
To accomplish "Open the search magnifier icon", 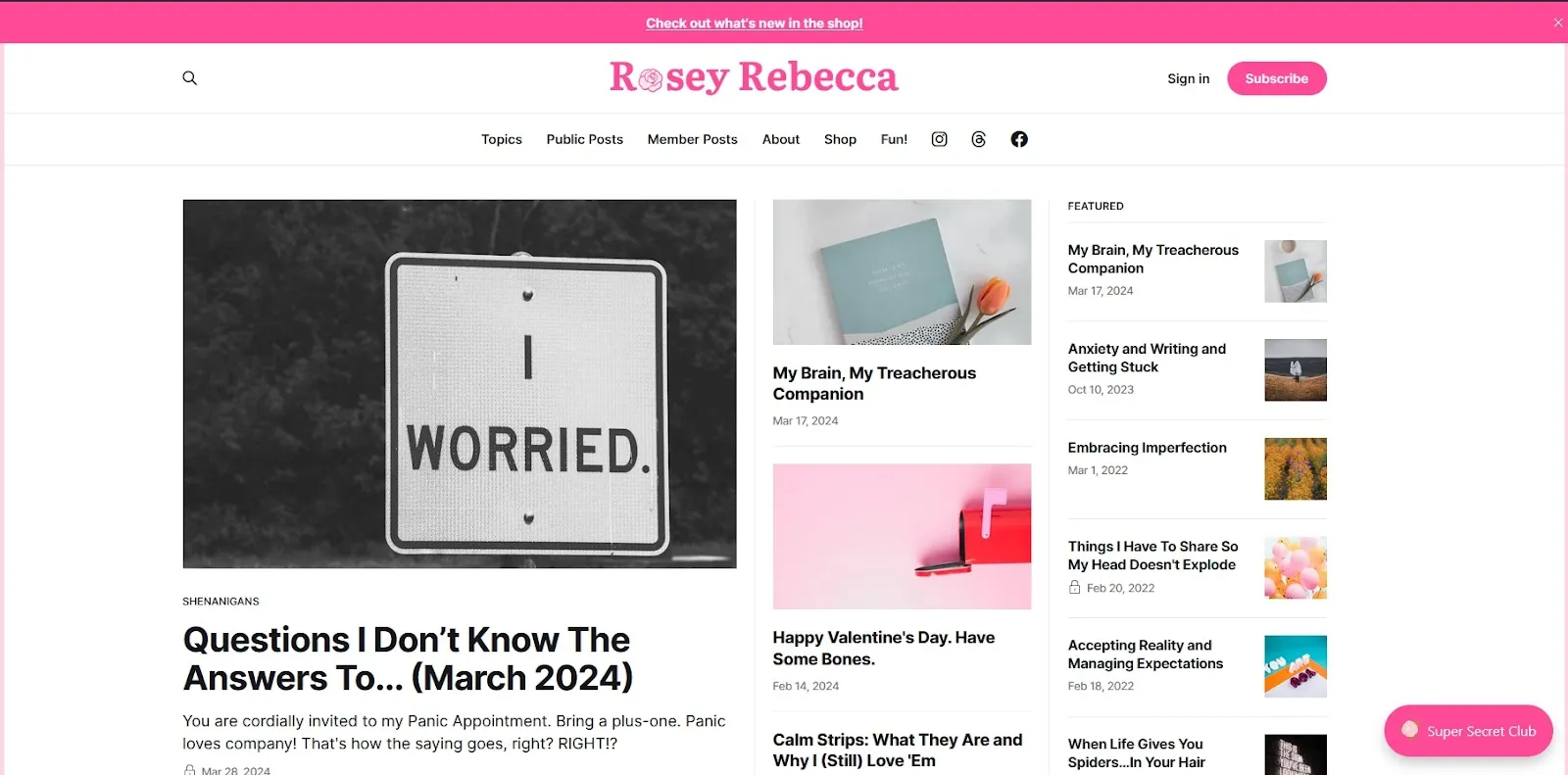I will click(190, 78).
